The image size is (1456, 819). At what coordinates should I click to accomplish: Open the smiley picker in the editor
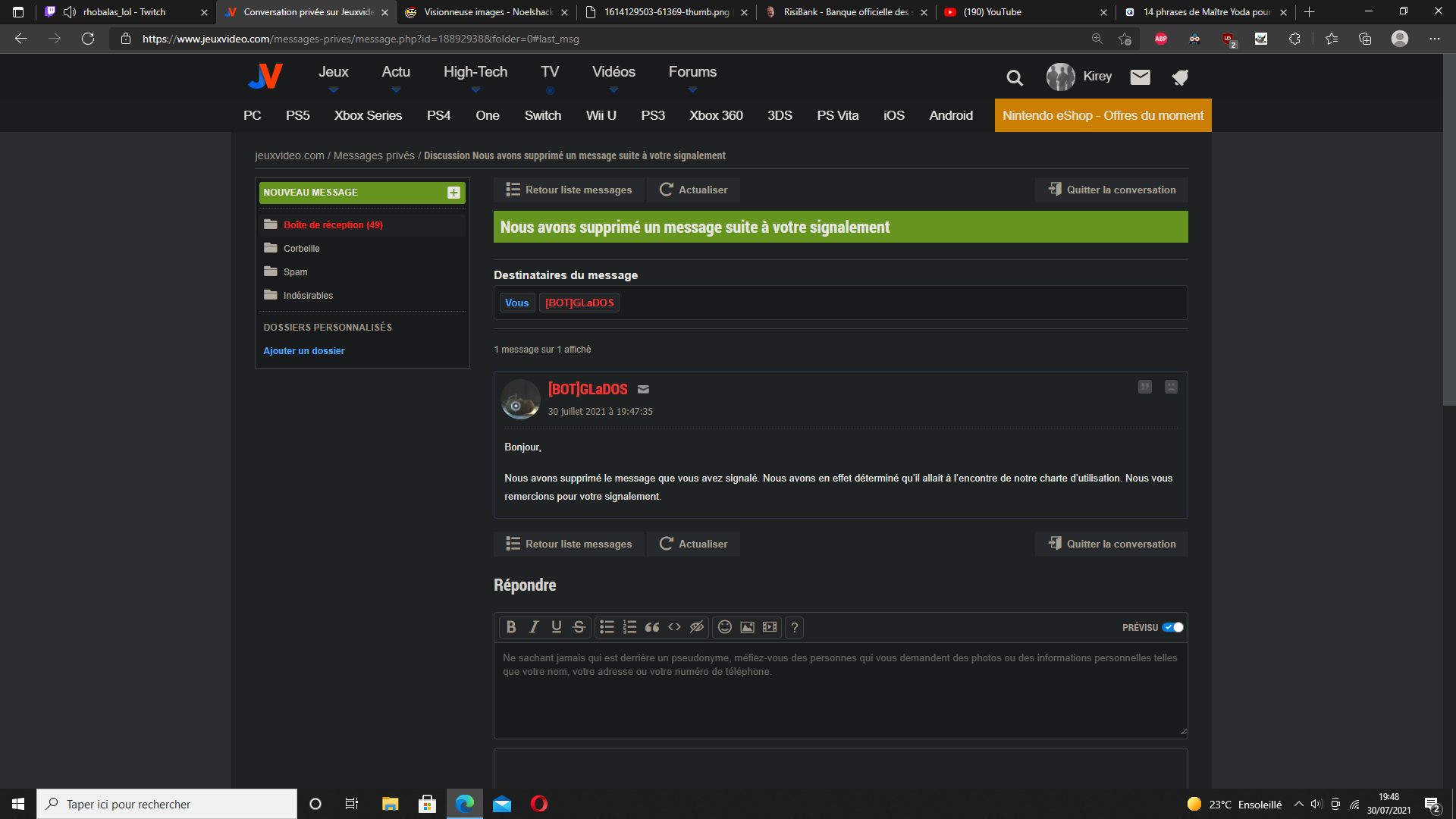[725, 627]
